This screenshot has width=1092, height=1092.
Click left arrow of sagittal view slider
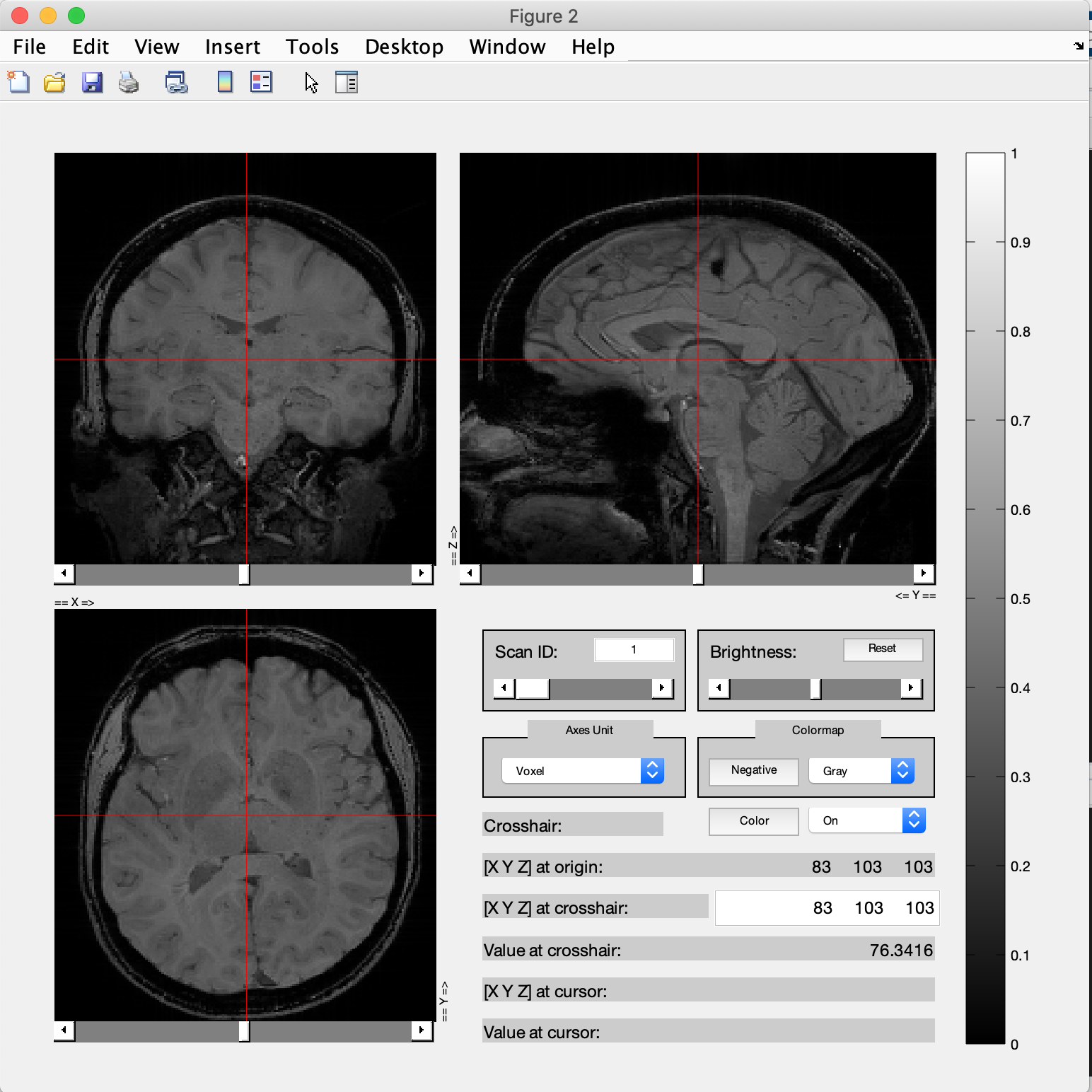point(470,573)
